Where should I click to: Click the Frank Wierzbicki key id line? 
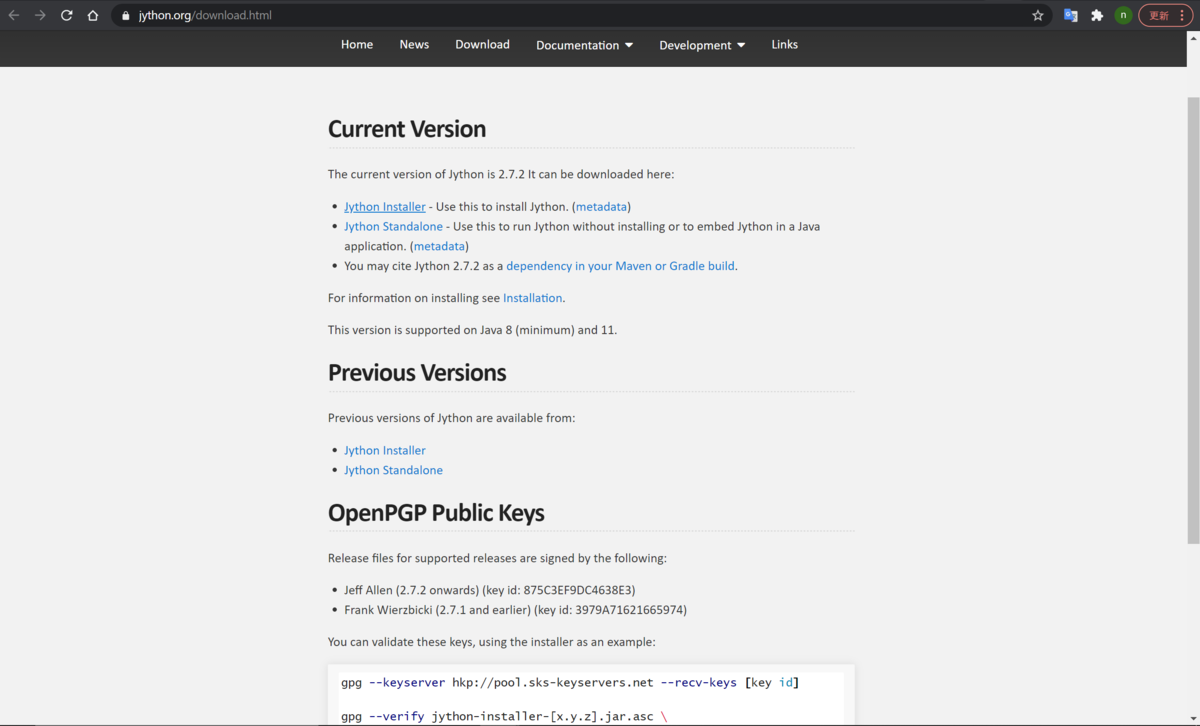click(x=515, y=610)
